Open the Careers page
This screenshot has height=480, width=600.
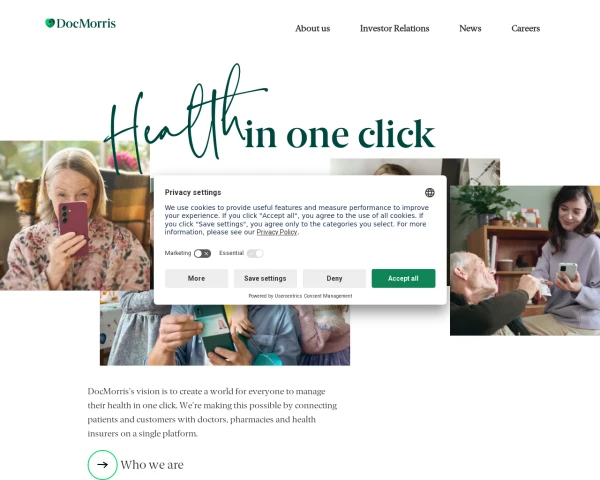tap(525, 28)
